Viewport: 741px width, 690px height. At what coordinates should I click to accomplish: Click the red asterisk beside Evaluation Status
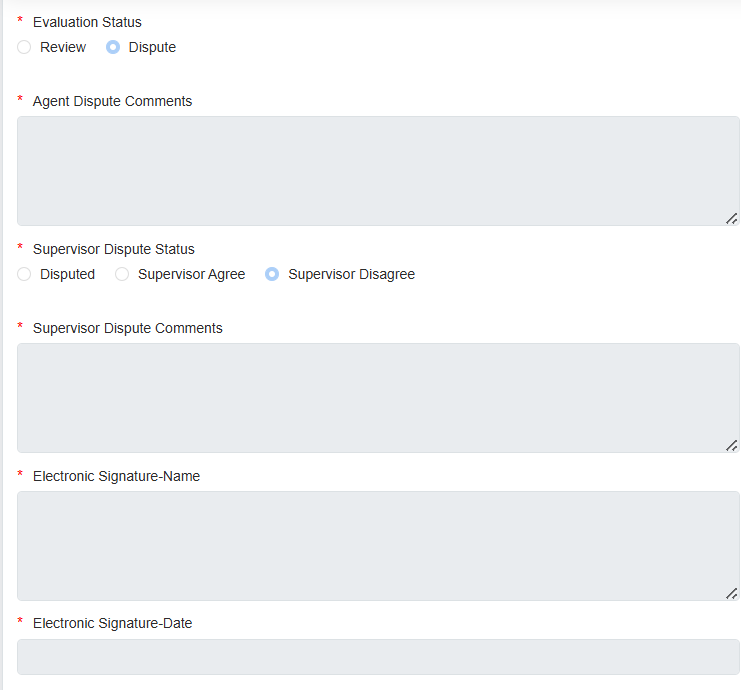20,21
